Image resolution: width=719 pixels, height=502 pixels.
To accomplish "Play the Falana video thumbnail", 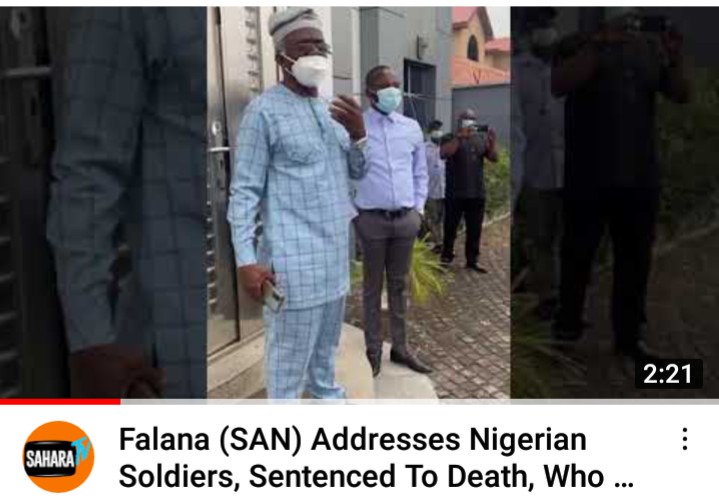I will tap(360, 202).
